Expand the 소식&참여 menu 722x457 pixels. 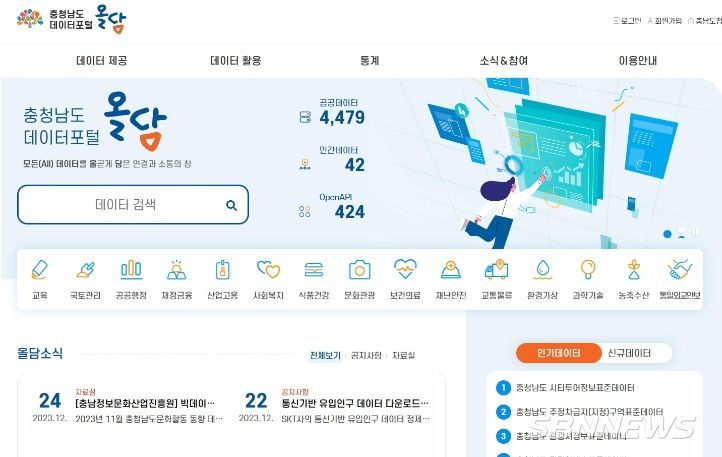pos(503,60)
